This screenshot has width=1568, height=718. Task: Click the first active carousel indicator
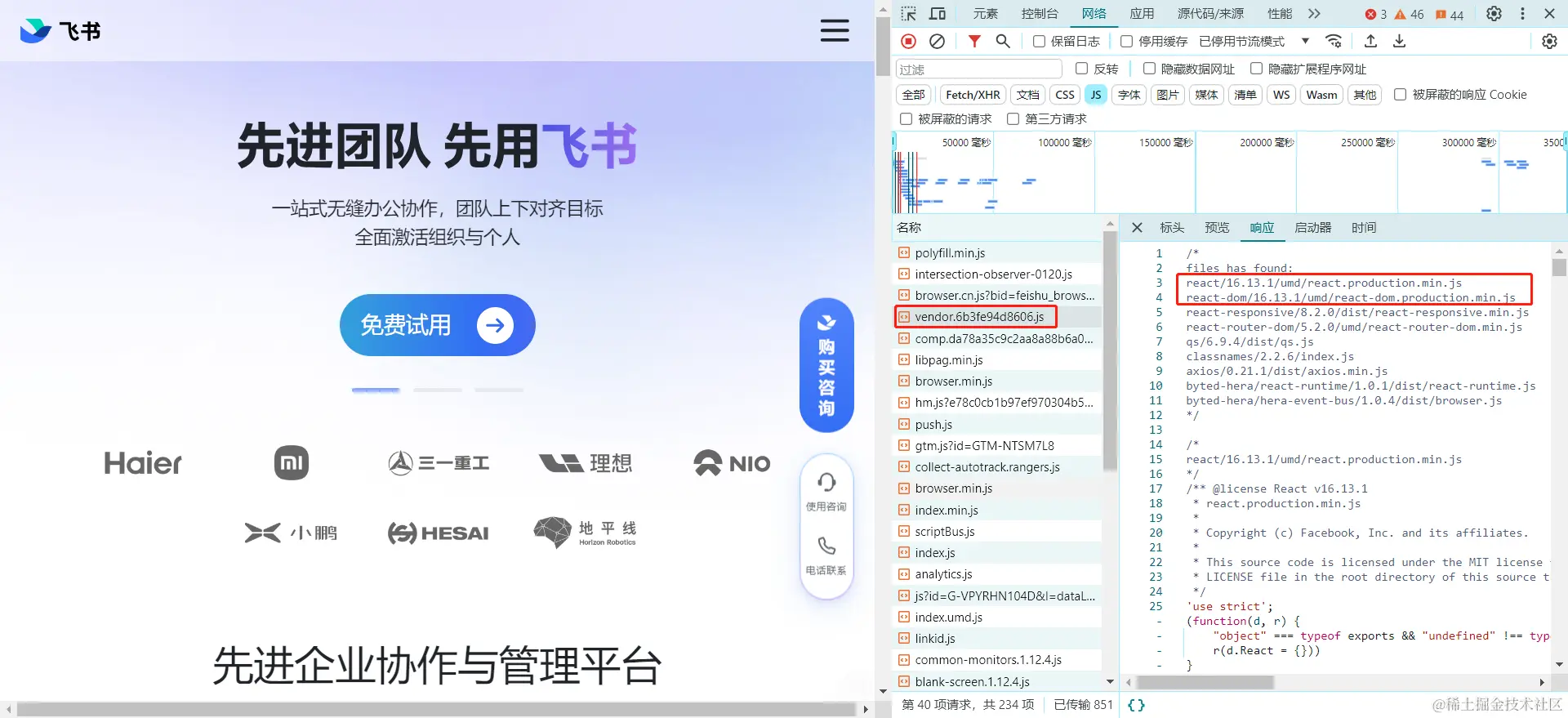(x=376, y=390)
